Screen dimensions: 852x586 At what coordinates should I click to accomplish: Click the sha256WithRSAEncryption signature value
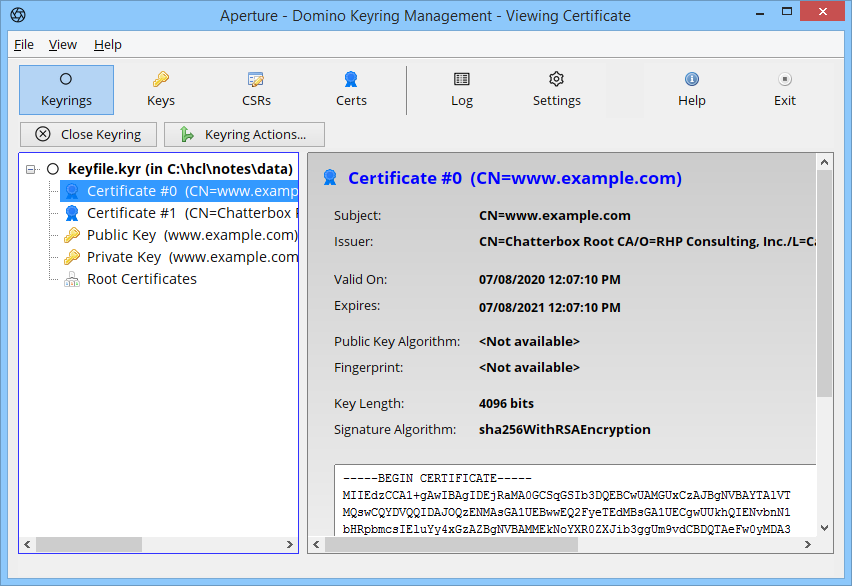pos(565,429)
